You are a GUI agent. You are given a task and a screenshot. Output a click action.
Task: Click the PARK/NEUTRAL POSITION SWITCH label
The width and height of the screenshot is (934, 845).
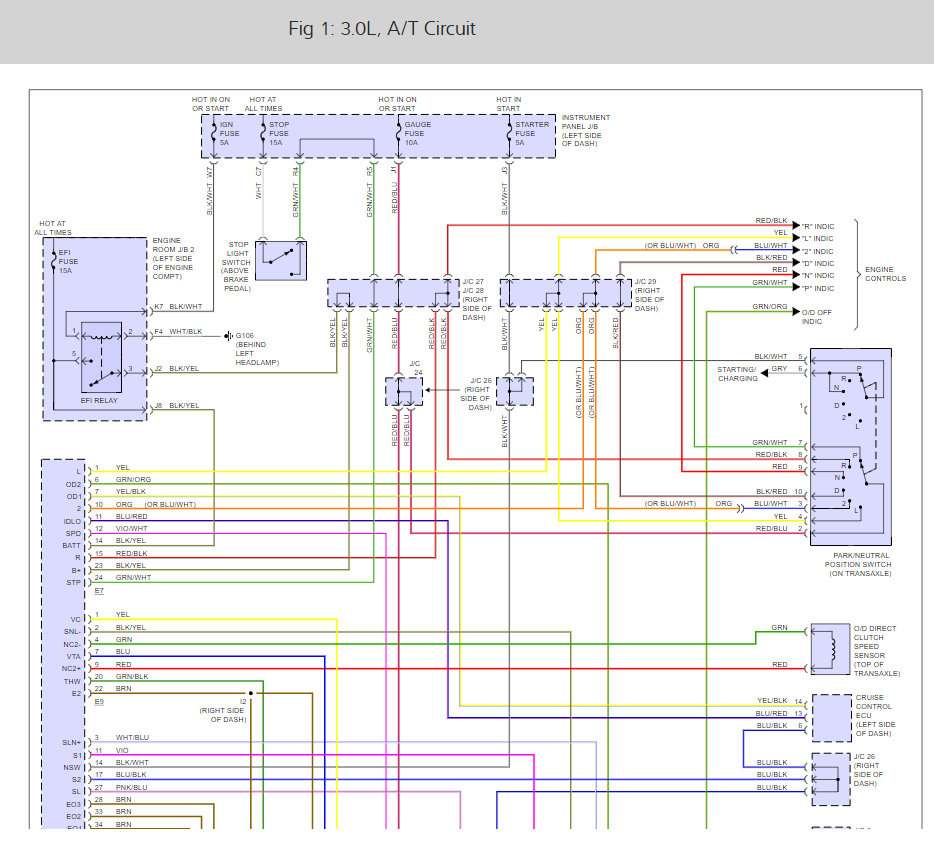pyautogui.click(x=858, y=565)
